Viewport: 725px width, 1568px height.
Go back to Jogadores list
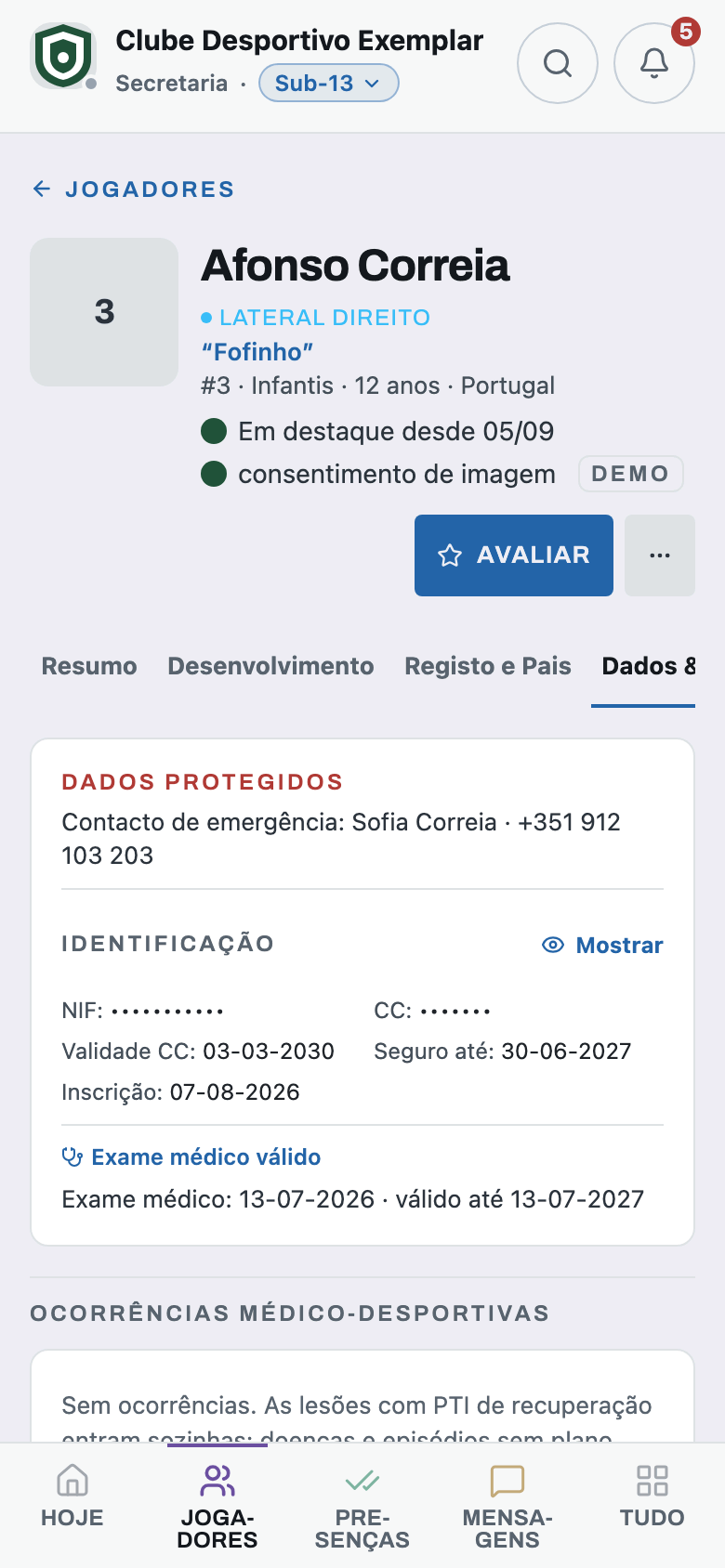[133, 189]
